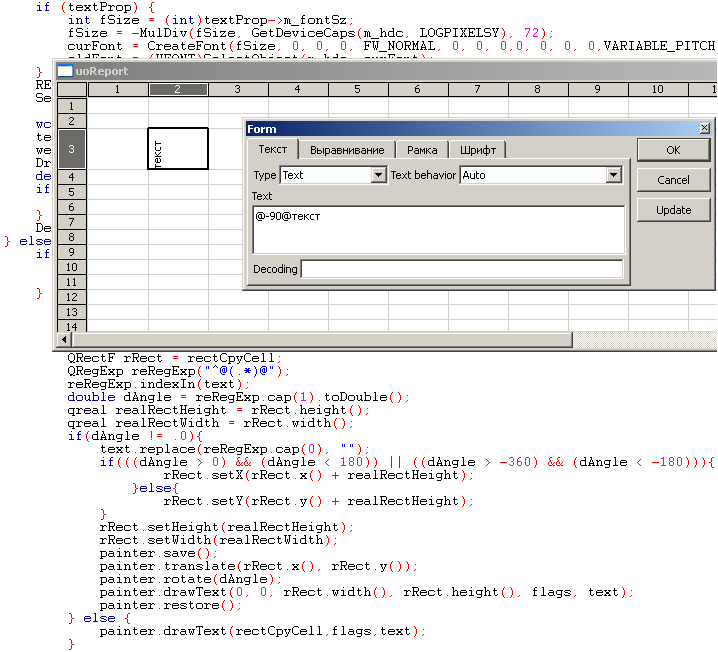Select column header 2

click(178, 90)
